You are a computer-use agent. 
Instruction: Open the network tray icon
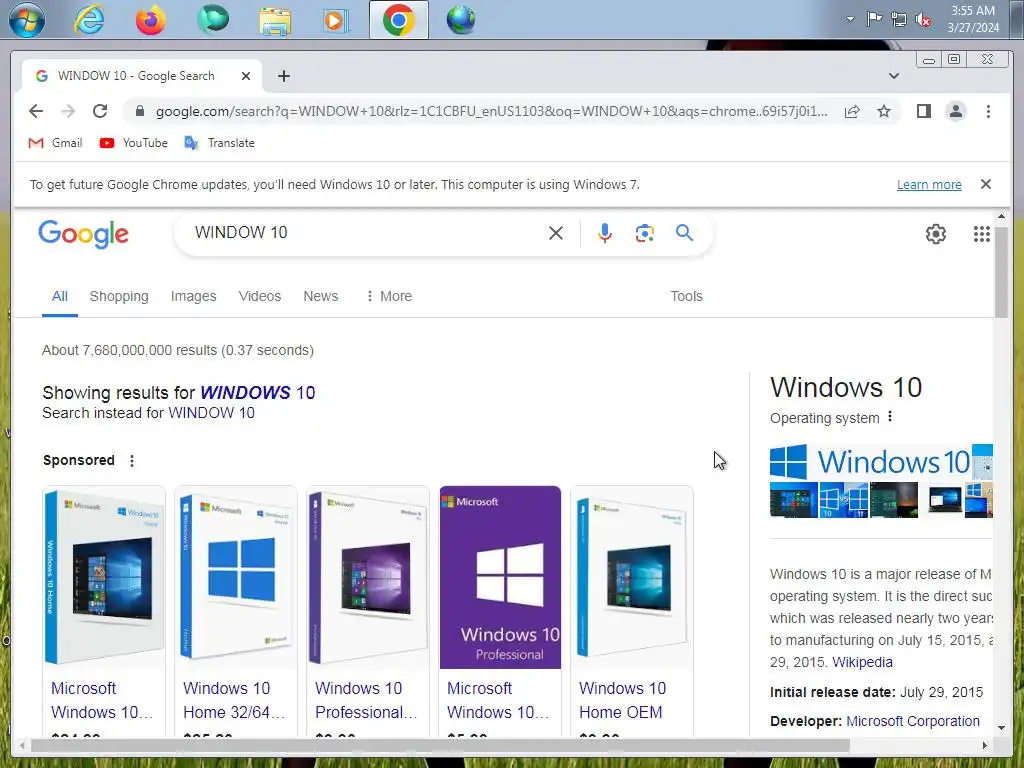click(899, 20)
